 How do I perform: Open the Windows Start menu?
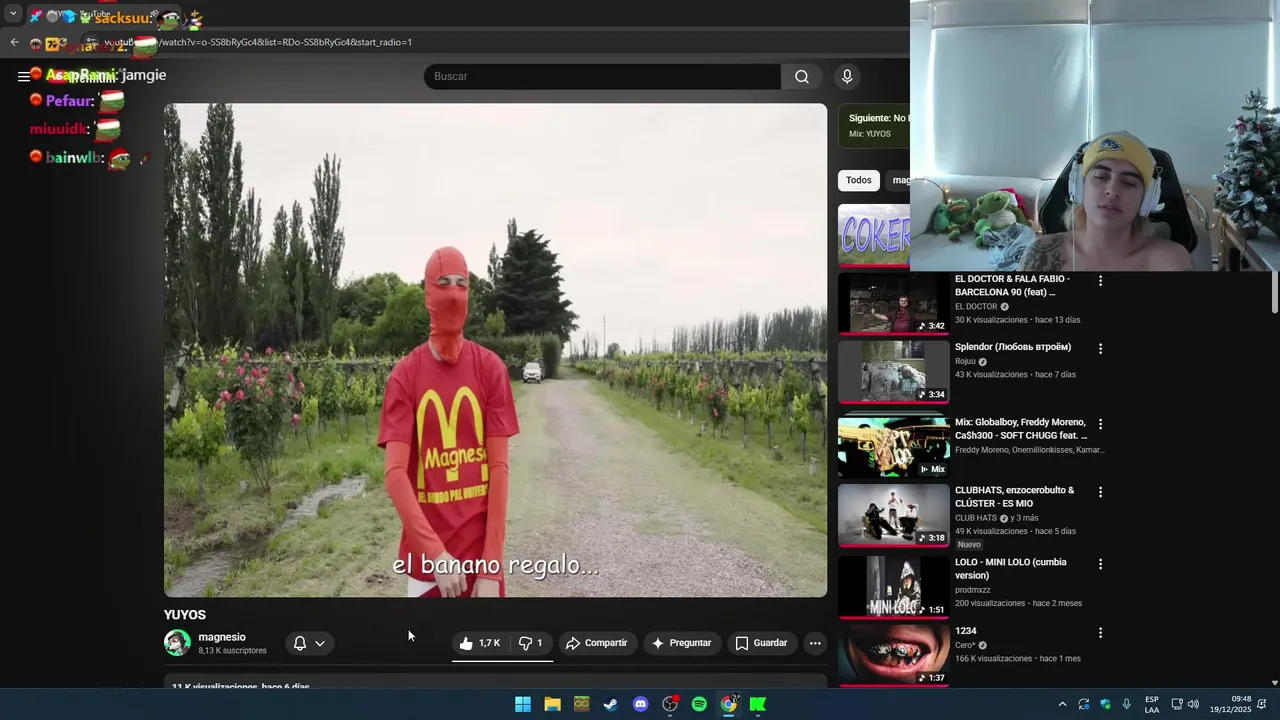[x=523, y=704]
